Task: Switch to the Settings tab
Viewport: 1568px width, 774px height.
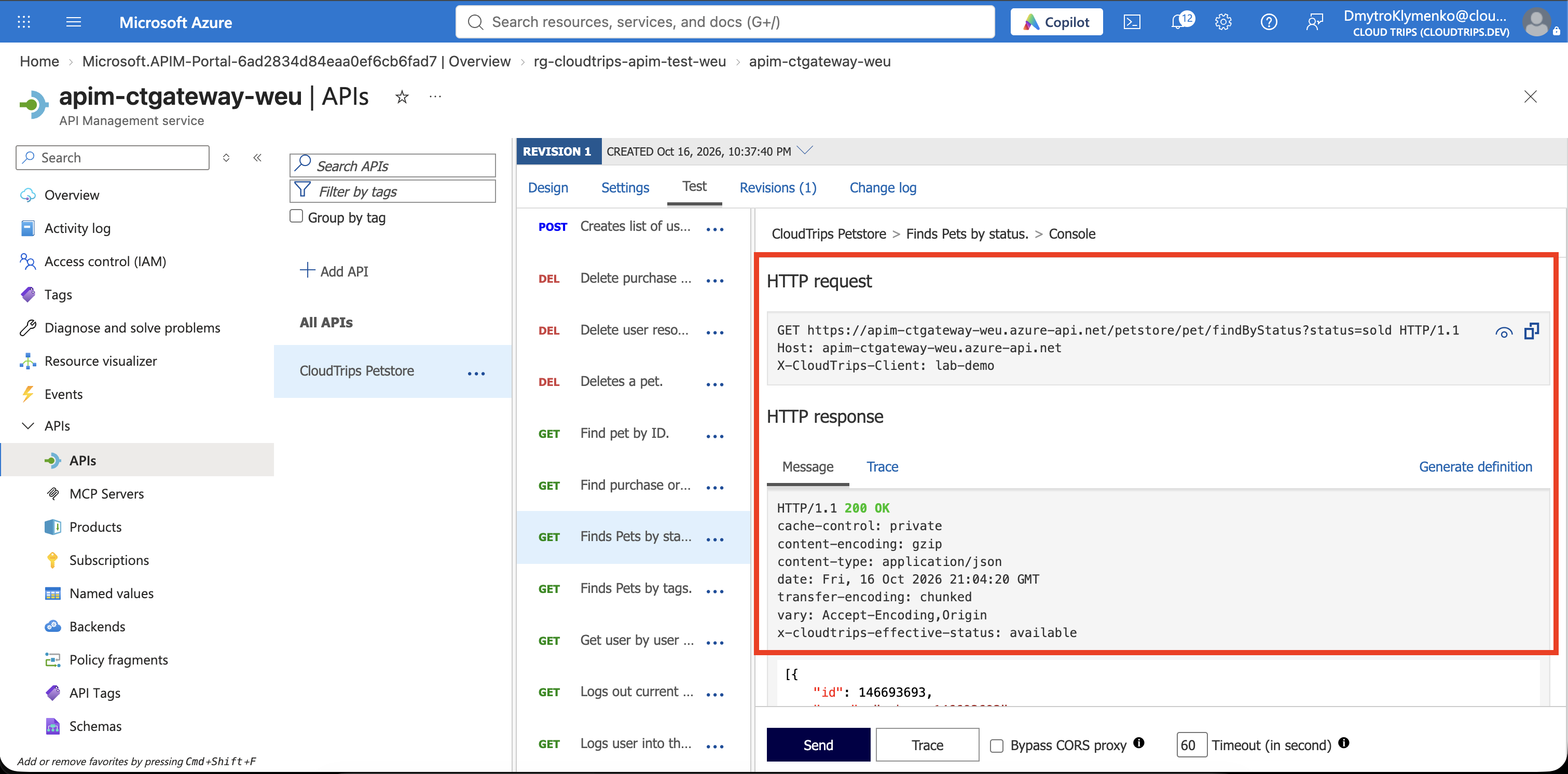Action: pyautogui.click(x=625, y=187)
